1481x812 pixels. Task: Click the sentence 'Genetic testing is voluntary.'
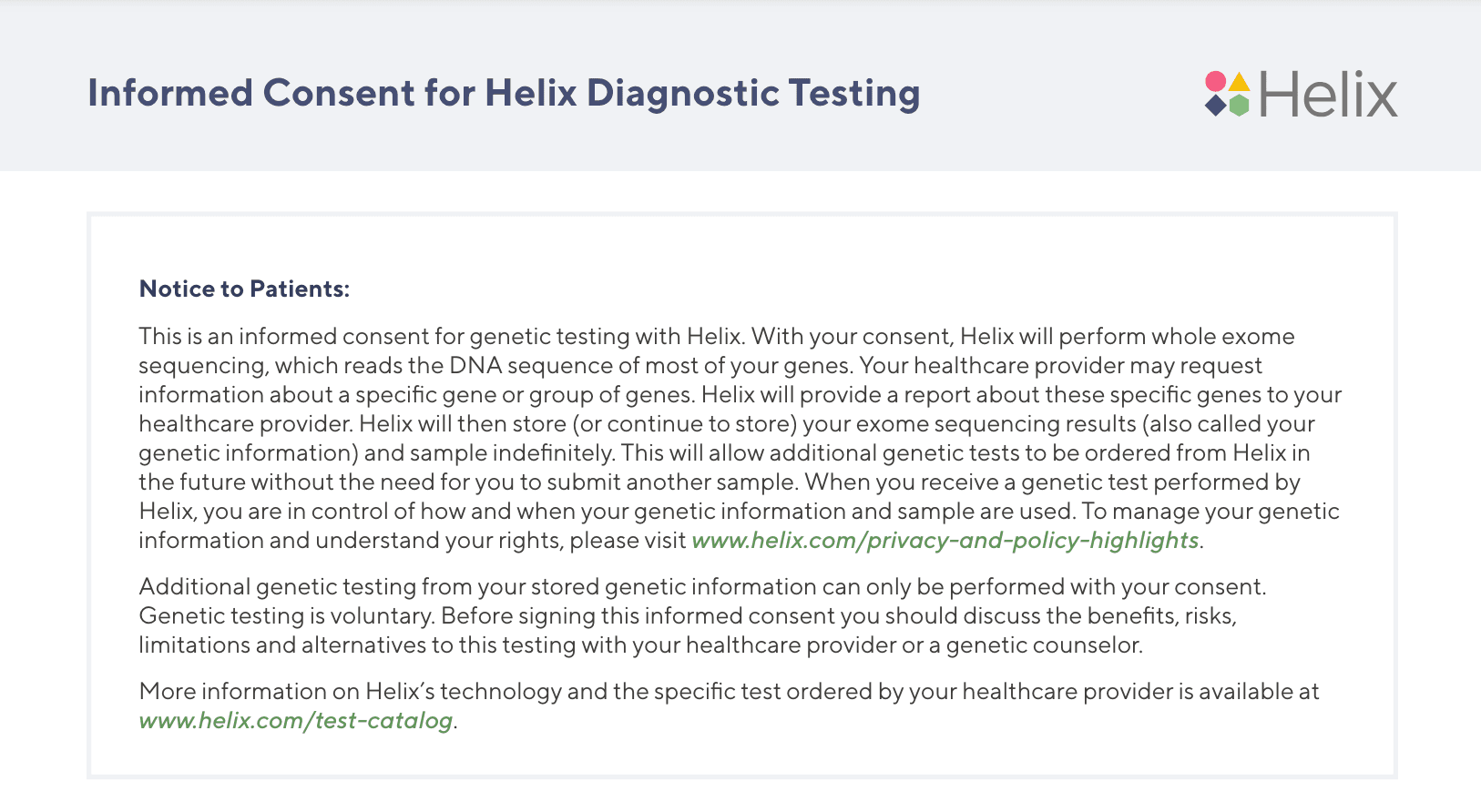pos(287,616)
